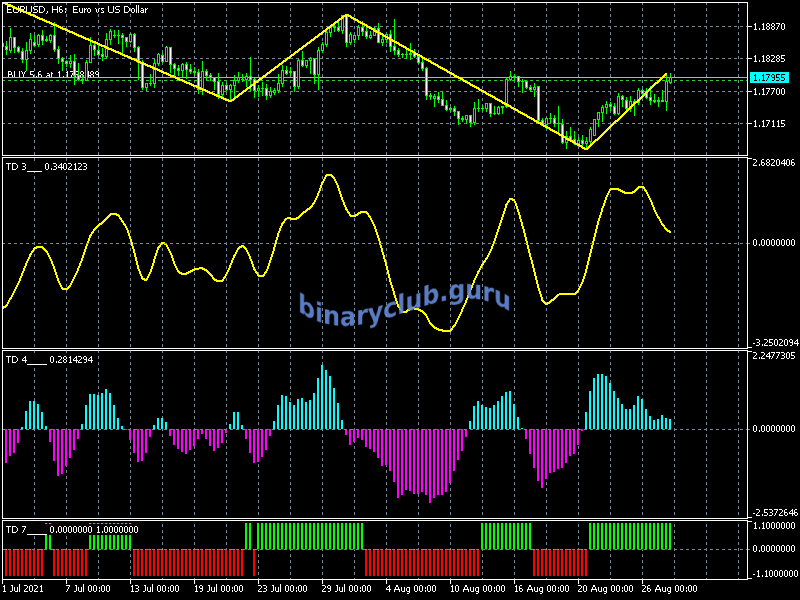Image resolution: width=800 pixels, height=600 pixels.
Task: Click the zigzag line's lowest trough
Action: (586, 149)
